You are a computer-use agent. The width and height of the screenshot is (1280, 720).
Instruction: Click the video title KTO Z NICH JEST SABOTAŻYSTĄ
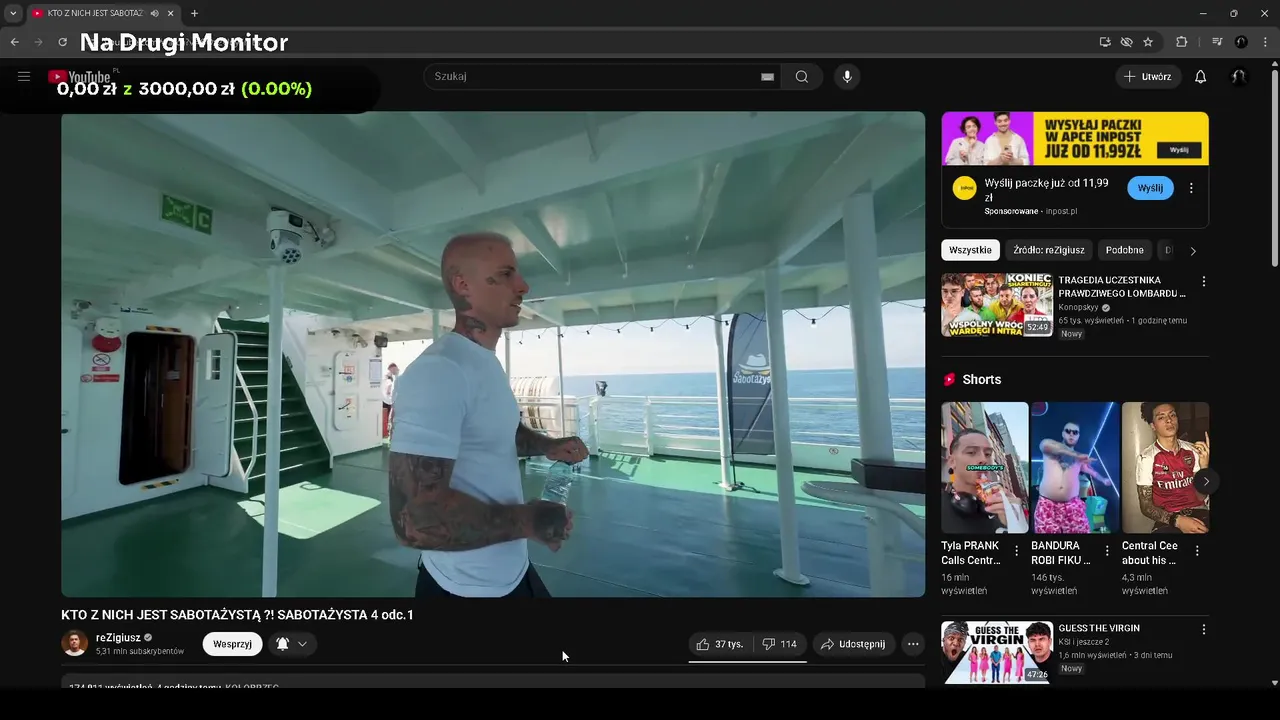click(x=237, y=615)
